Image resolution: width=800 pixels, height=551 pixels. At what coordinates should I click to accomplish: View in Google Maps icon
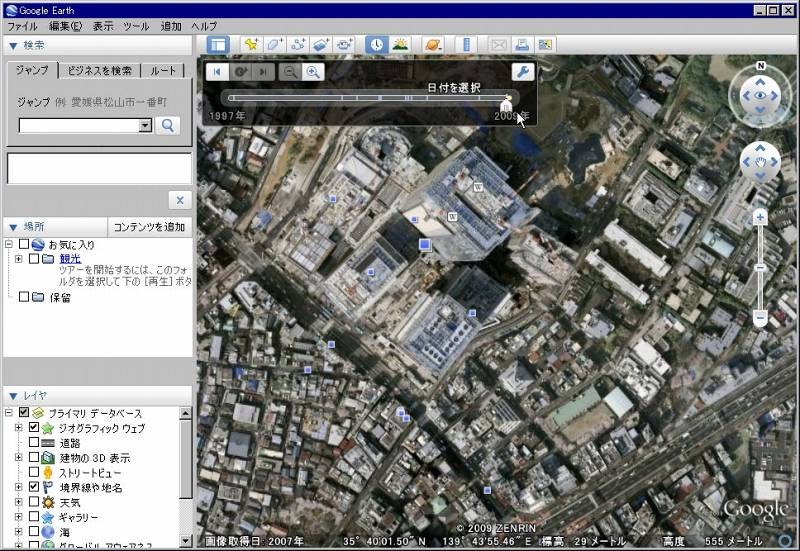(x=545, y=45)
